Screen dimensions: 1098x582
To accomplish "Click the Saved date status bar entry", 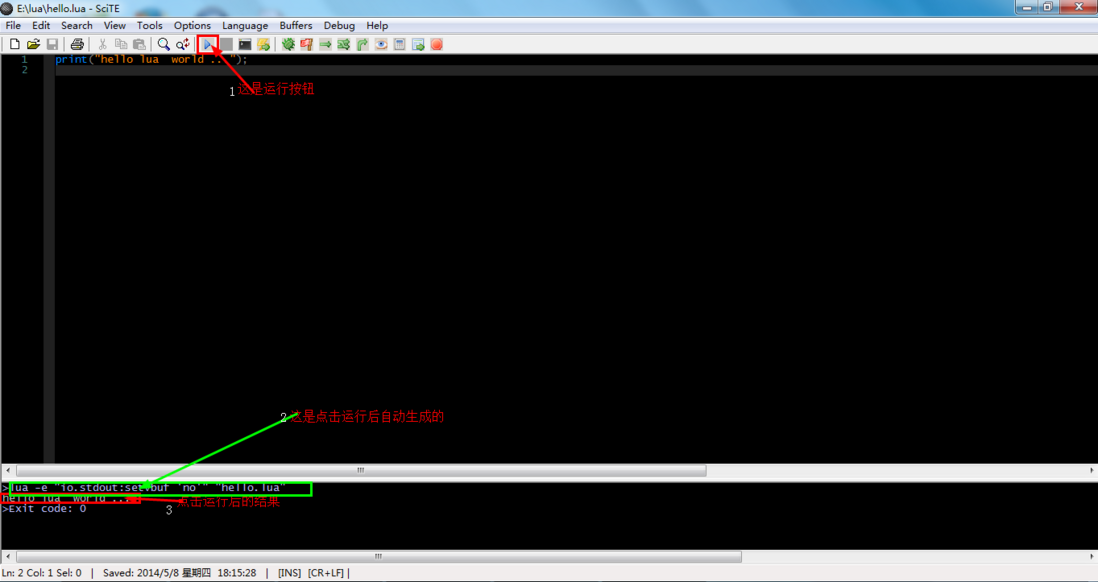I will (179, 573).
